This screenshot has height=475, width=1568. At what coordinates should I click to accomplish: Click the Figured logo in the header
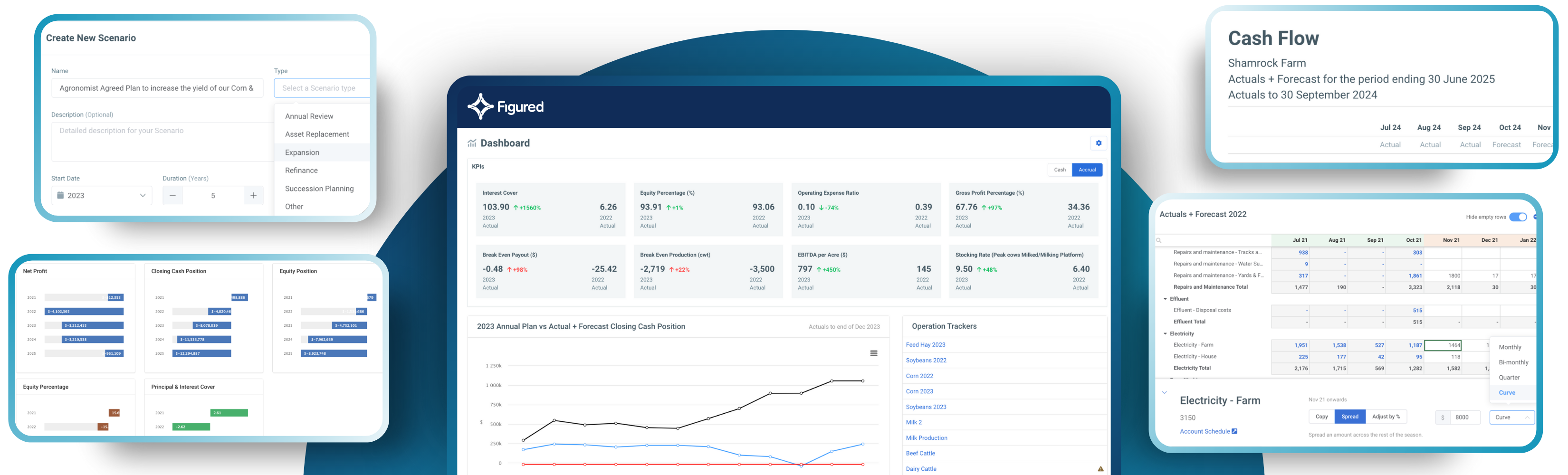pos(505,106)
